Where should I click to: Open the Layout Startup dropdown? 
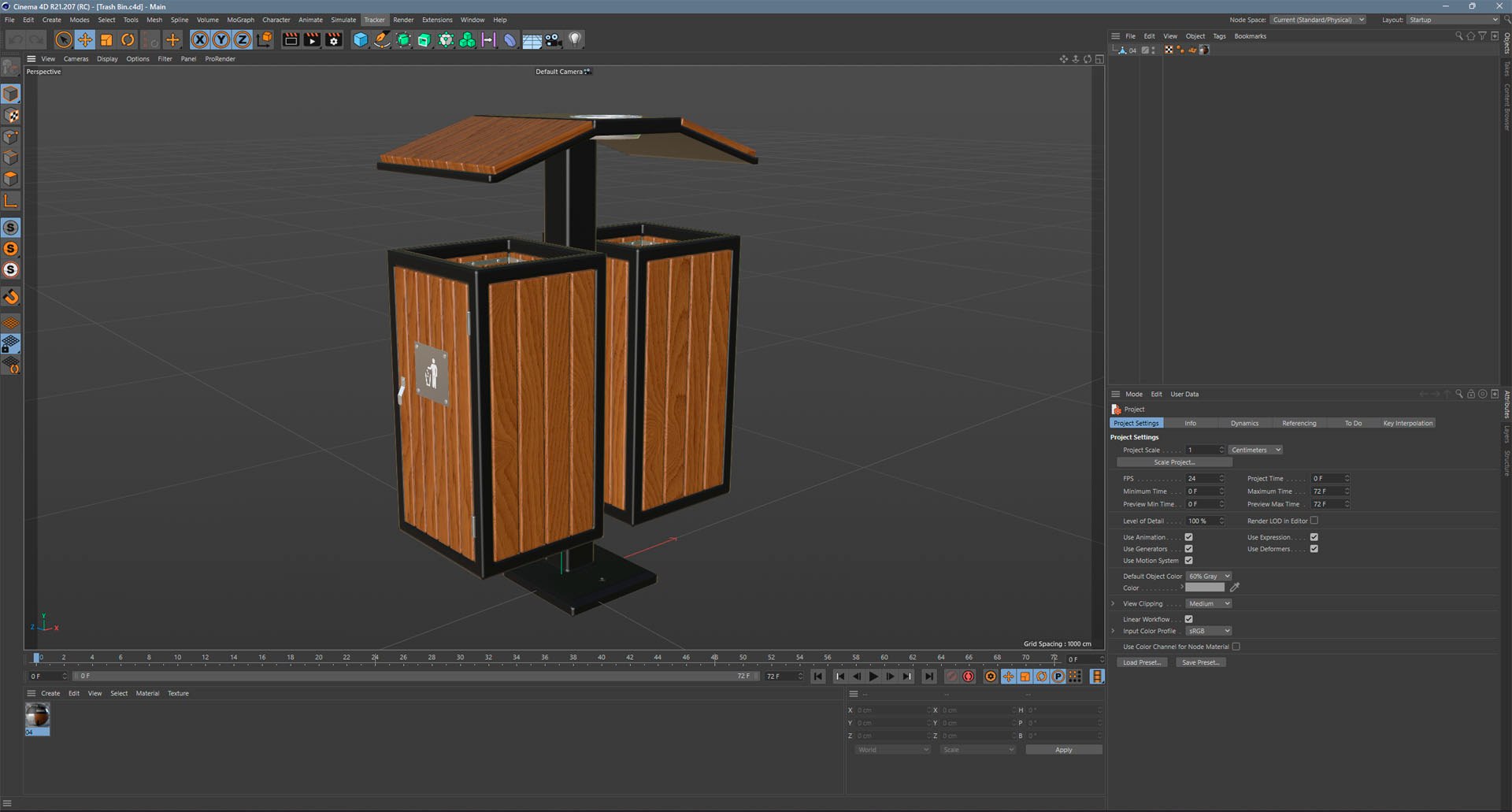click(x=1453, y=20)
